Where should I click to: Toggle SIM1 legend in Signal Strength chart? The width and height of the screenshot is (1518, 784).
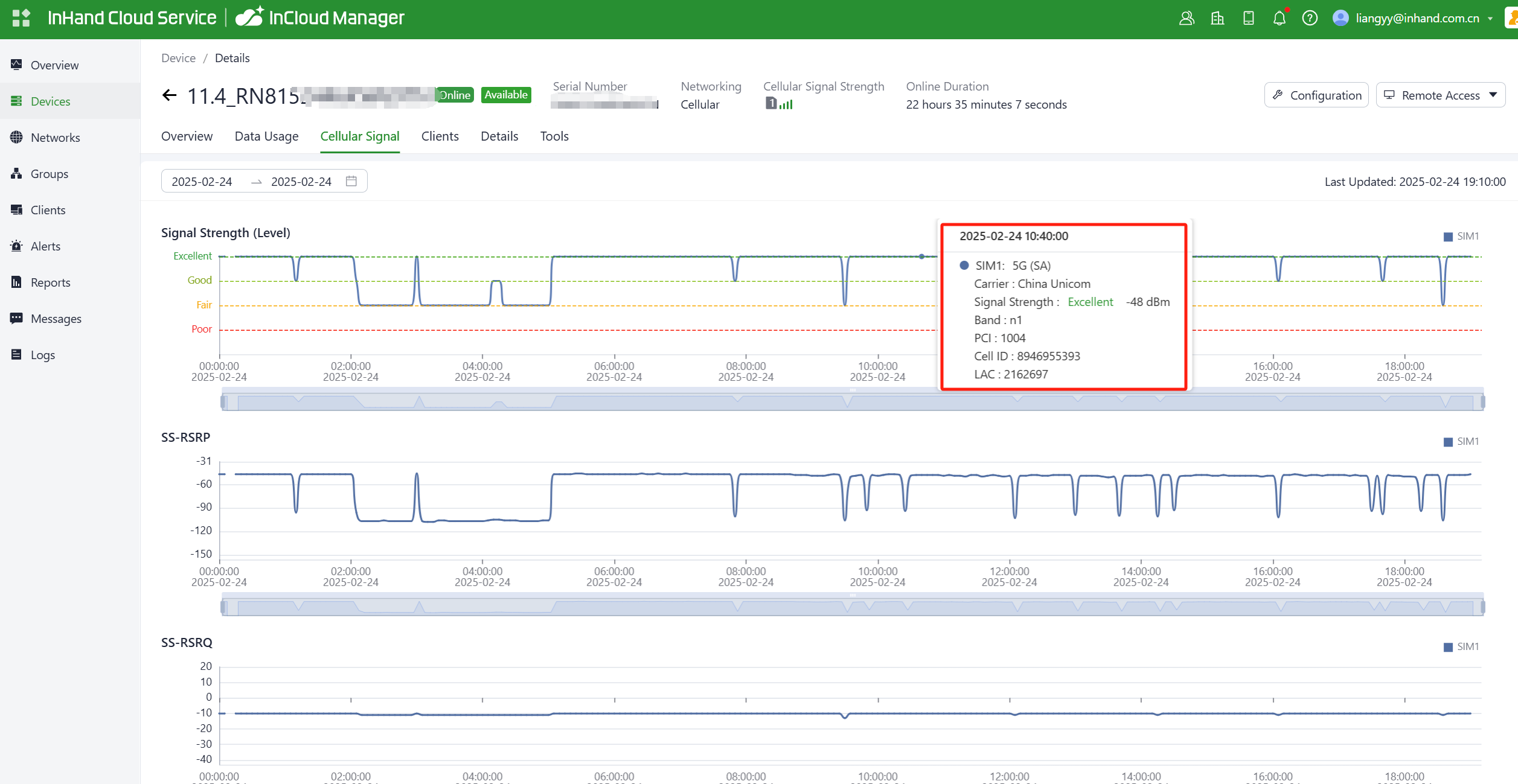1461,237
